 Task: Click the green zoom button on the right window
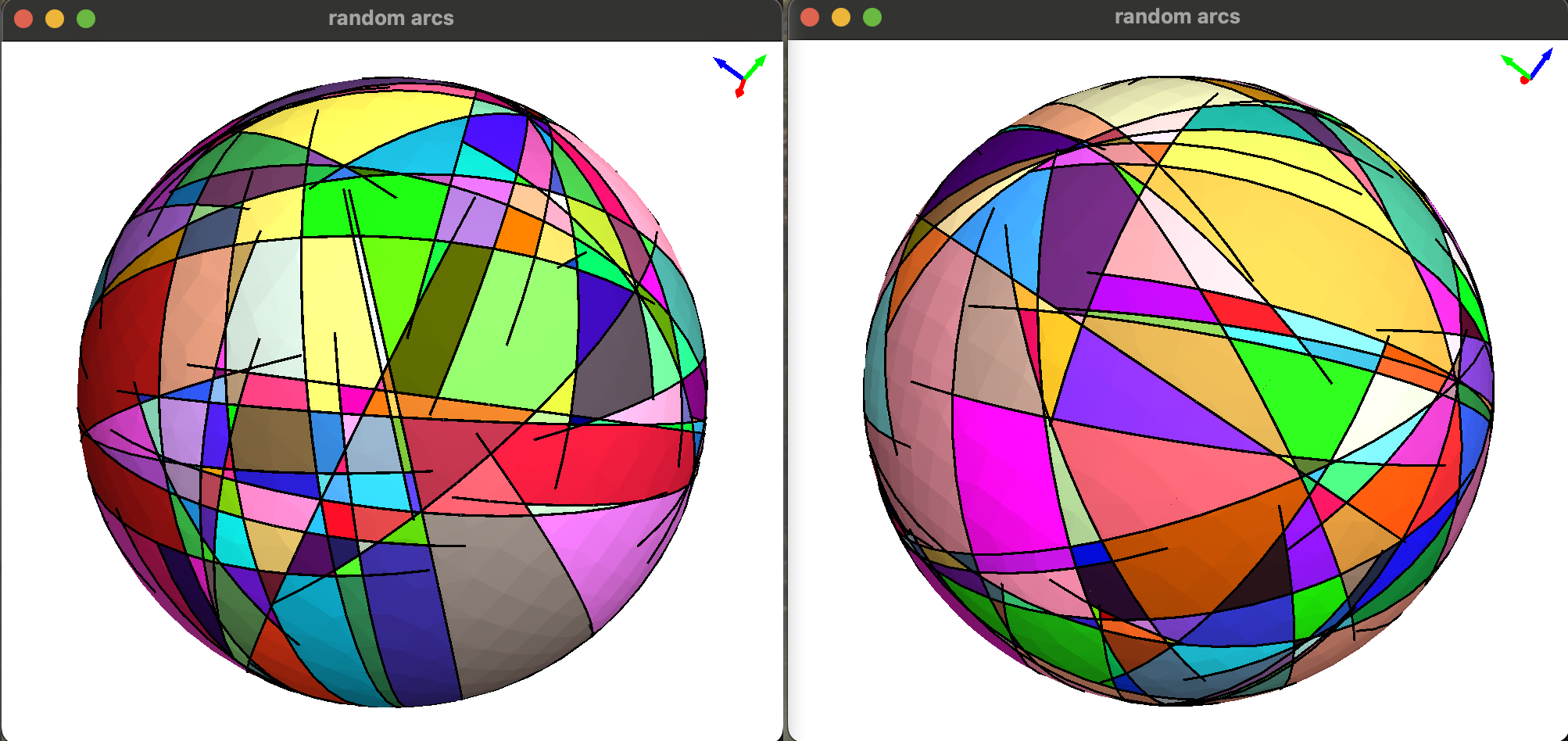coord(870,16)
